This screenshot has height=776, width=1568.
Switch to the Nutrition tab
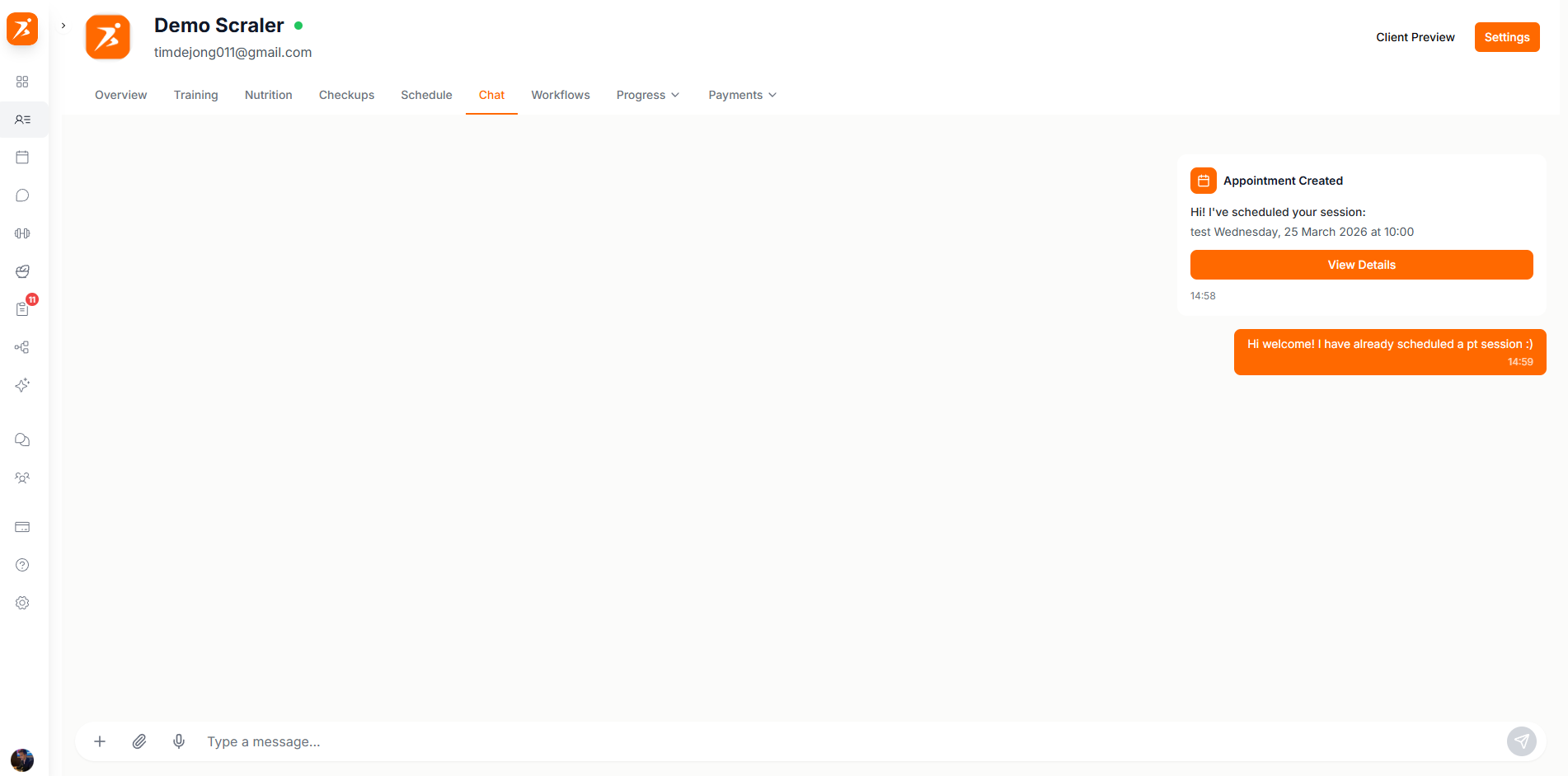point(268,95)
